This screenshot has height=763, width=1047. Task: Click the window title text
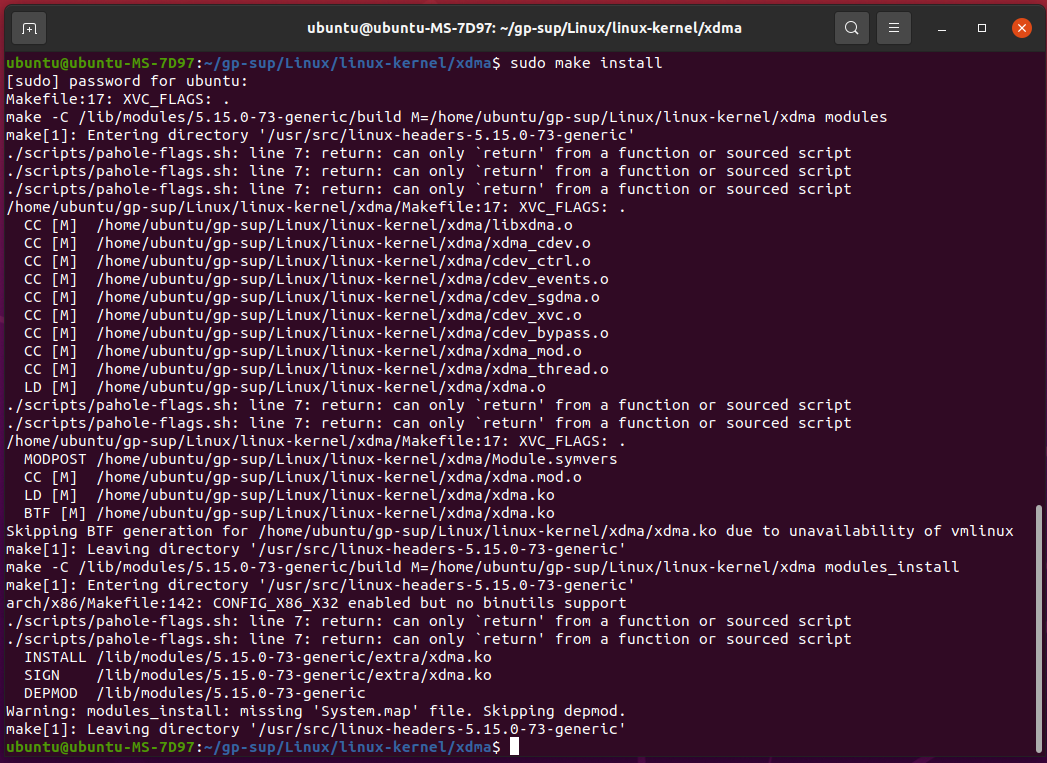(524, 28)
